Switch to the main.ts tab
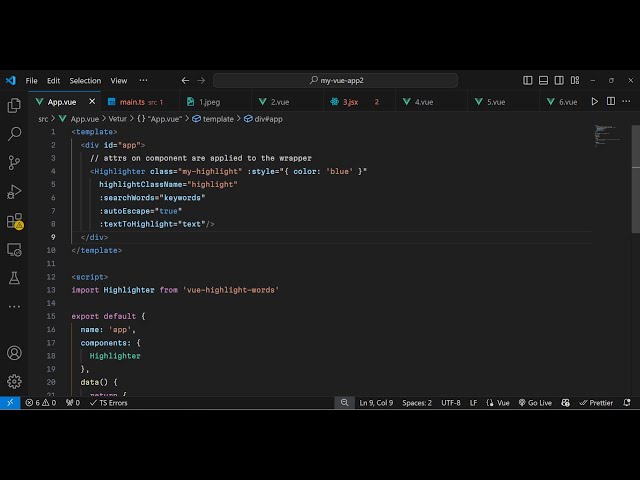The height and width of the screenshot is (480, 640). [132, 102]
